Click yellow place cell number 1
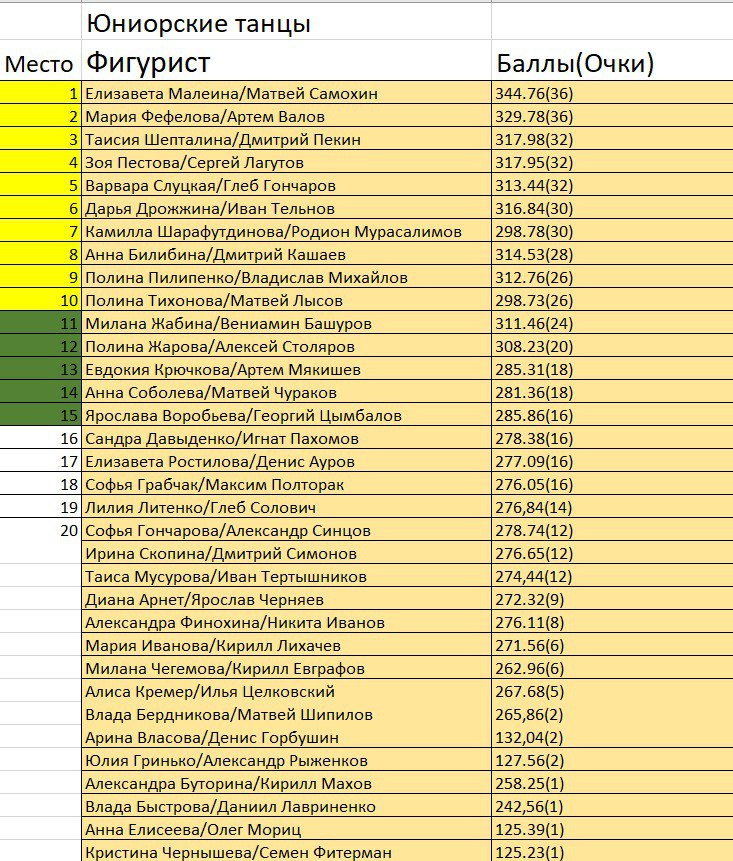The height and width of the screenshot is (861, 733). click(41, 93)
